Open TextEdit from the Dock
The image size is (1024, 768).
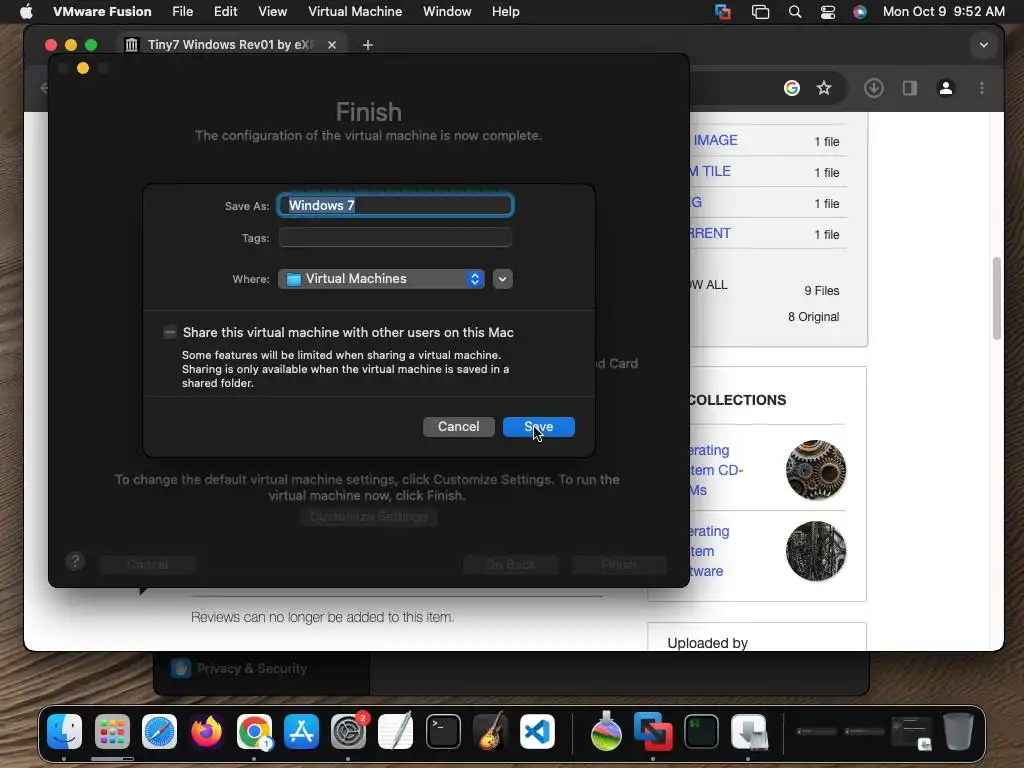[396, 731]
